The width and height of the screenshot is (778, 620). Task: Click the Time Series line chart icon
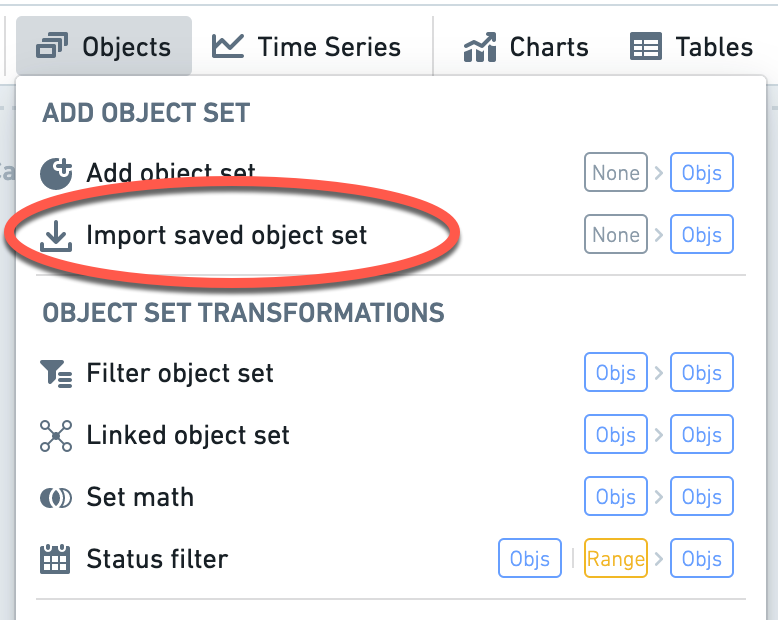click(227, 46)
